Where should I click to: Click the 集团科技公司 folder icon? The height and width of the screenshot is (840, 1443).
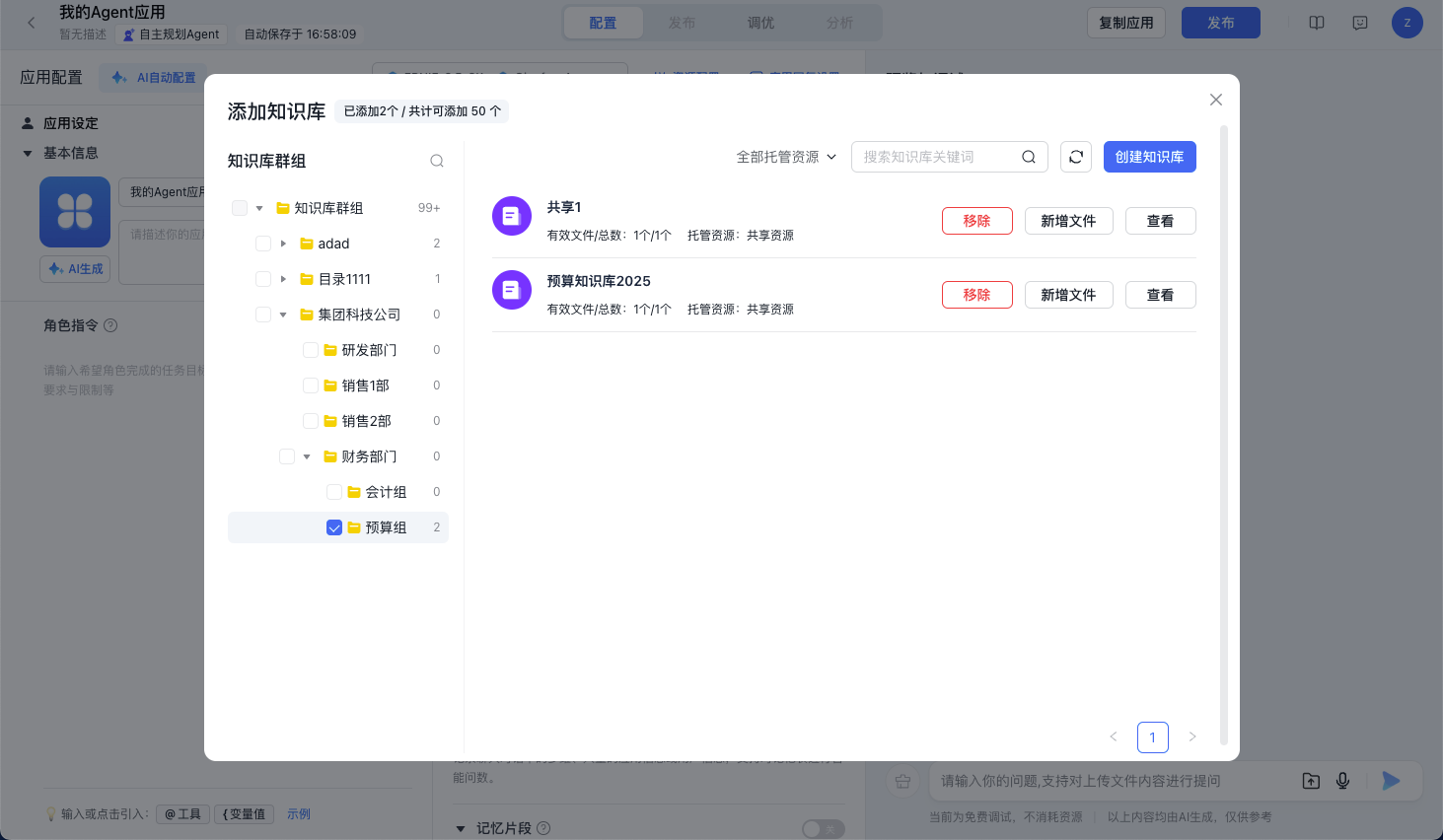coord(307,315)
